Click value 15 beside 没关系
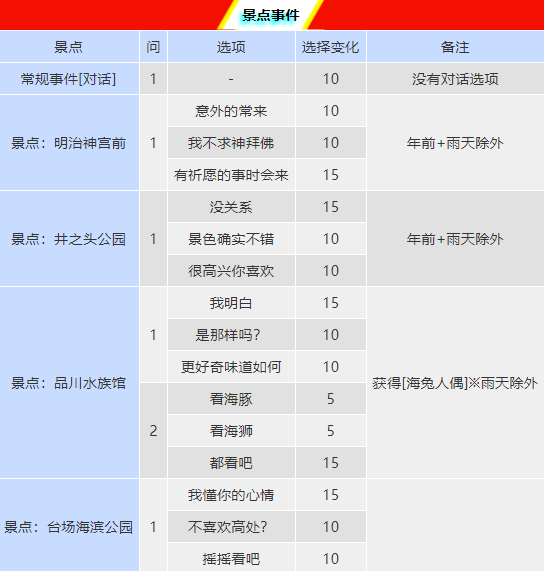 331,207
